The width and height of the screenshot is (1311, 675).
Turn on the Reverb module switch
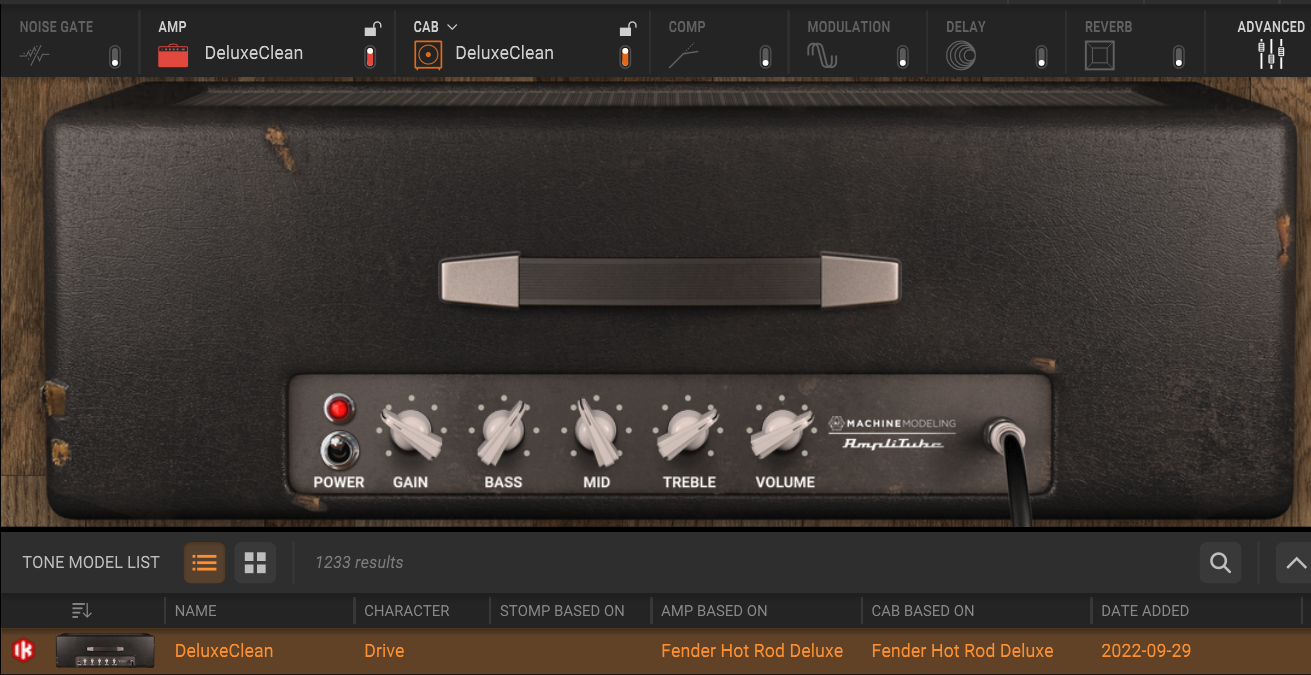coord(1179,56)
